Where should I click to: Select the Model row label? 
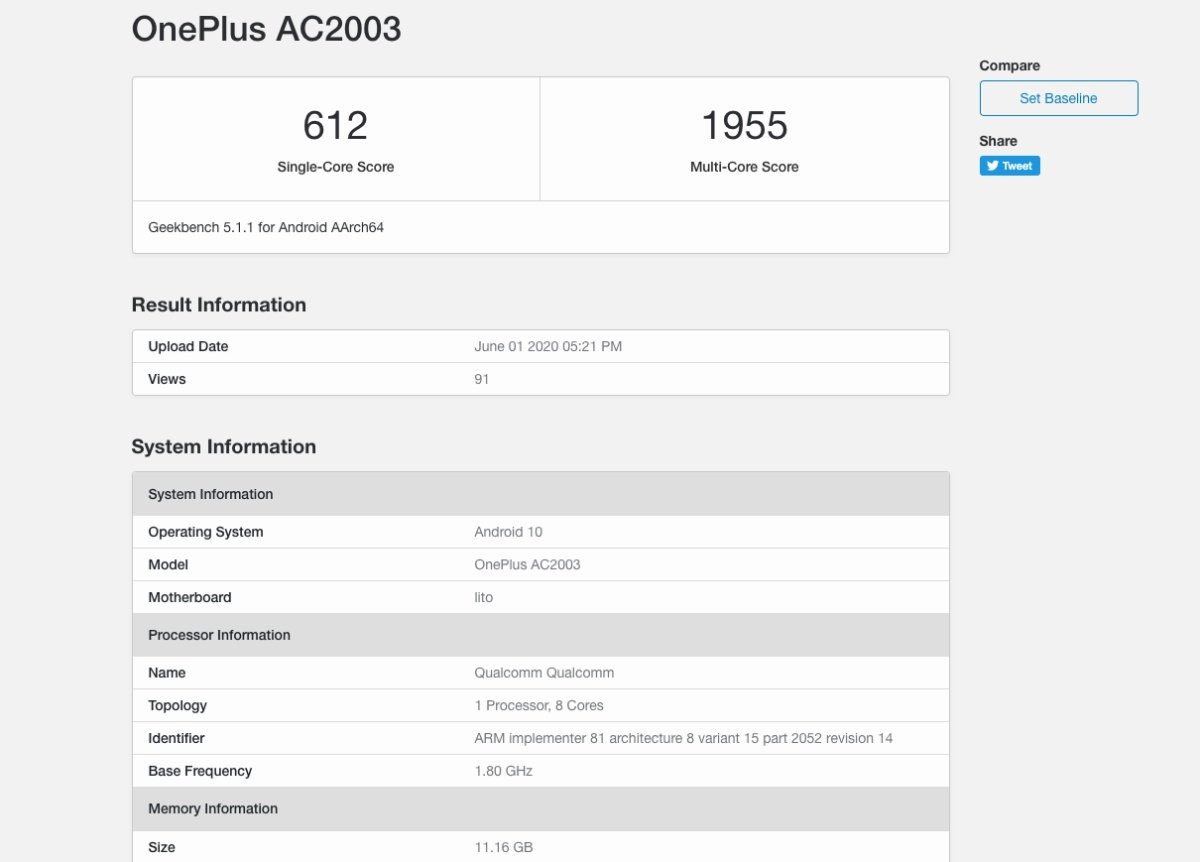[168, 564]
